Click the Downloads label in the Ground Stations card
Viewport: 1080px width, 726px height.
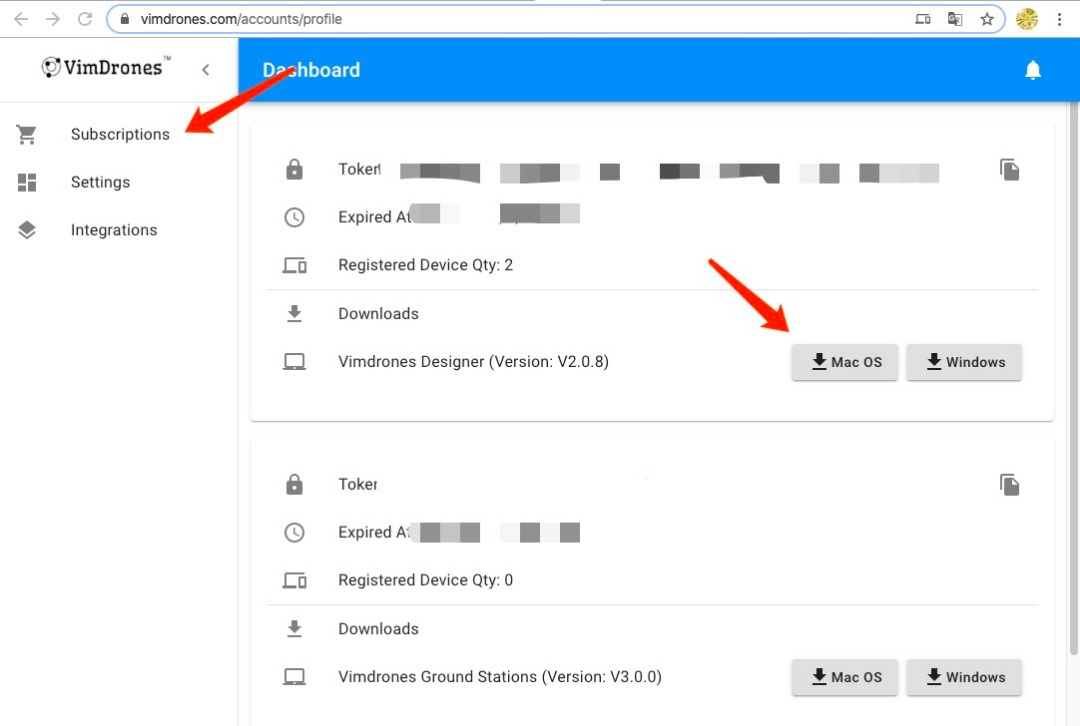pyautogui.click(x=378, y=628)
